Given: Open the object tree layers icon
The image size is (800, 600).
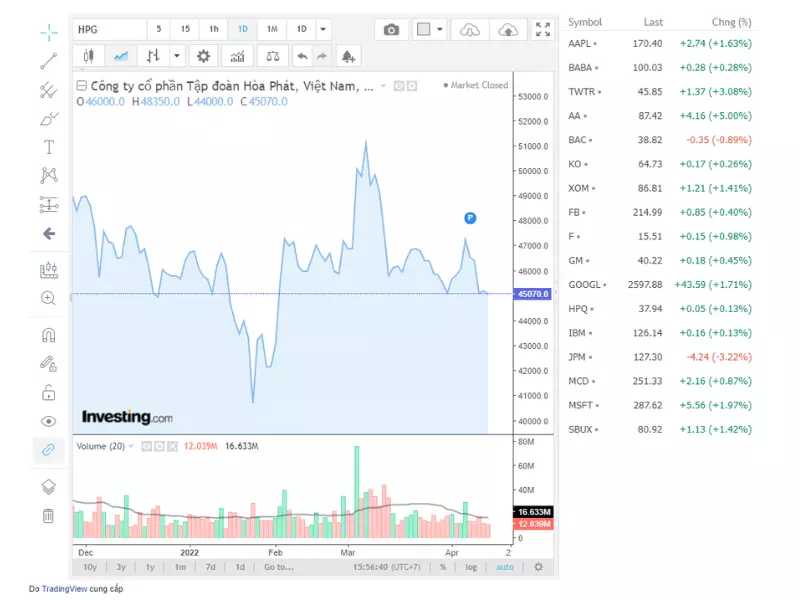Looking at the screenshot, I should click(48, 487).
